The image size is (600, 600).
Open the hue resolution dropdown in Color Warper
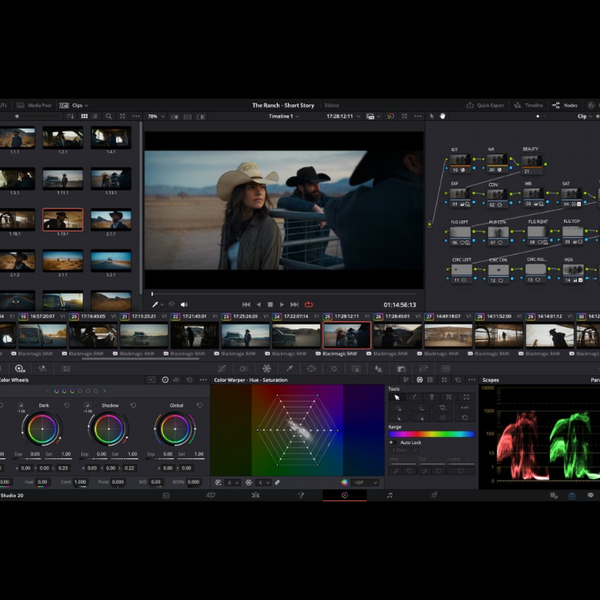(233, 483)
